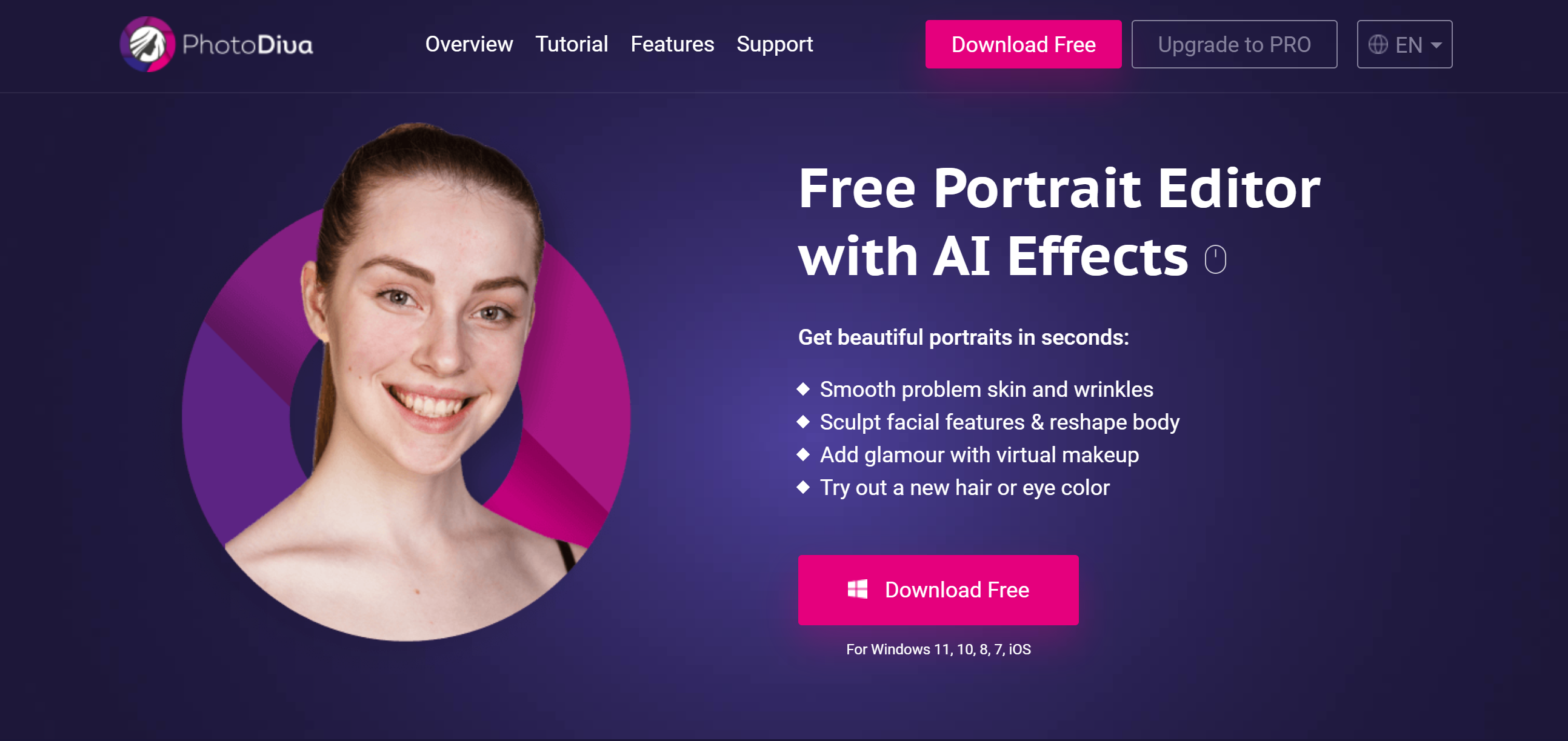Click the large Download Free hero button
Image resolution: width=1568 pixels, height=741 pixels.
(938, 590)
